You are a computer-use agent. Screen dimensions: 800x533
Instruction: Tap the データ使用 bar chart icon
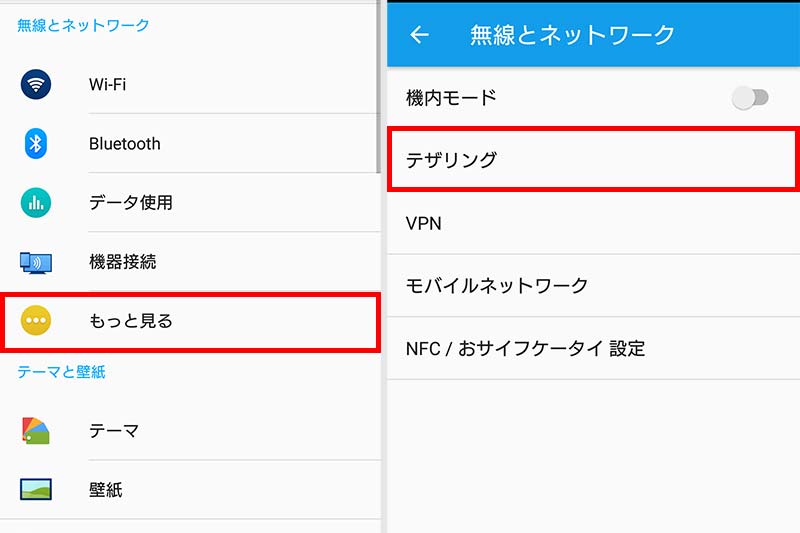tap(36, 202)
